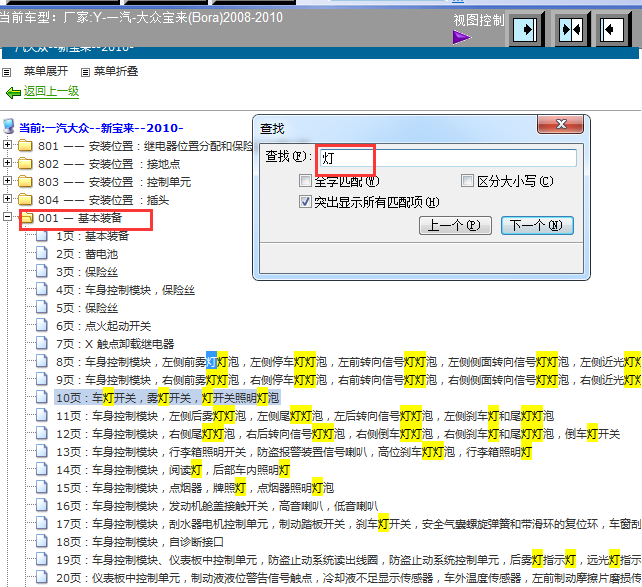Open 9页 右侧前雾灯灯泡 entry

click(348, 380)
